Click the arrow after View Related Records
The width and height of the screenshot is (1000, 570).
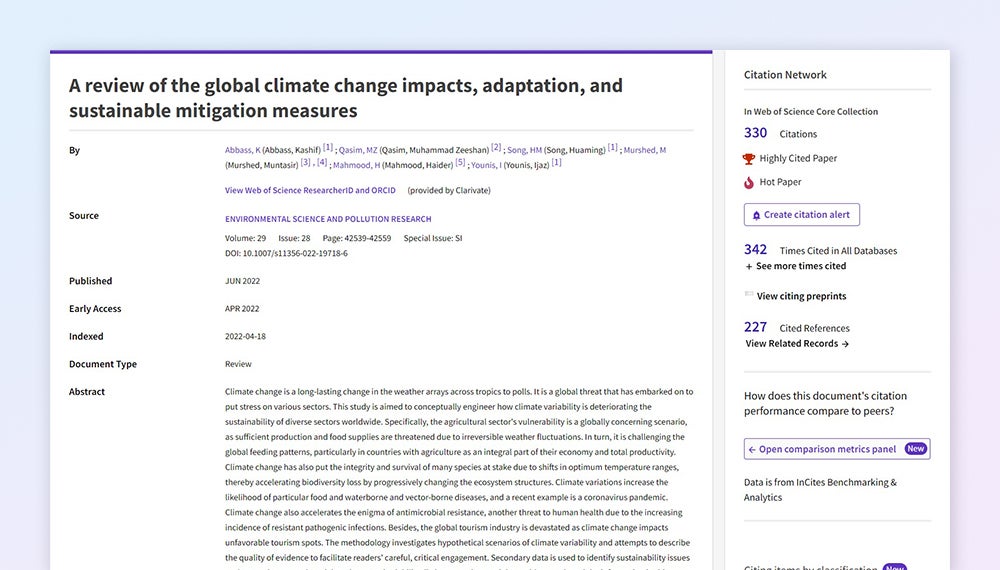tap(845, 344)
